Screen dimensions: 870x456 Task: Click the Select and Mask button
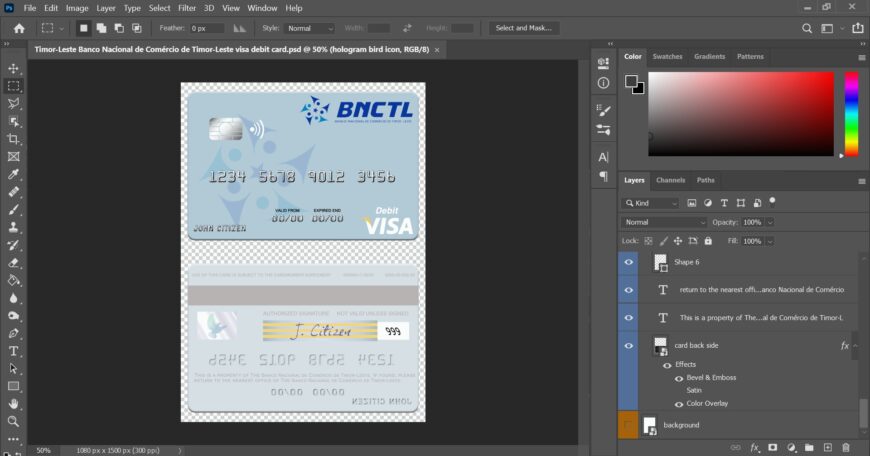(x=524, y=28)
